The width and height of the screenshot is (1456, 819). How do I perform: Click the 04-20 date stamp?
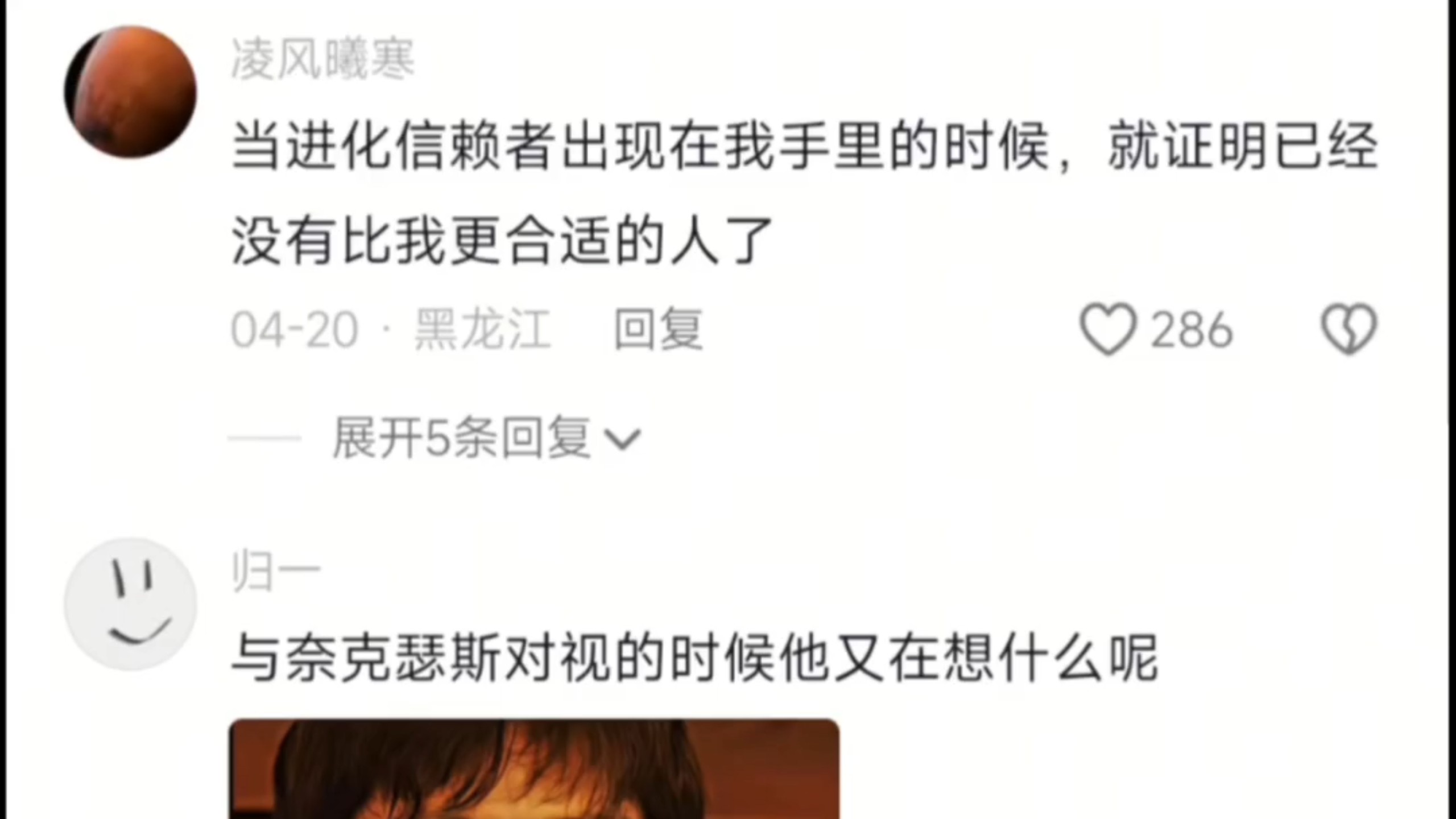click(x=295, y=330)
